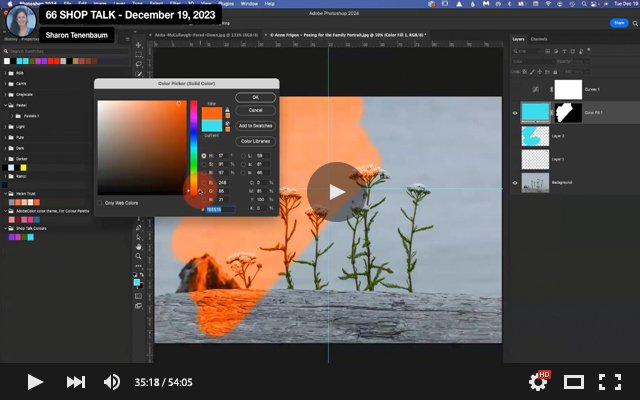This screenshot has height=400, width=640.
Task: Select the H (hue) radio button
Action: point(204,156)
